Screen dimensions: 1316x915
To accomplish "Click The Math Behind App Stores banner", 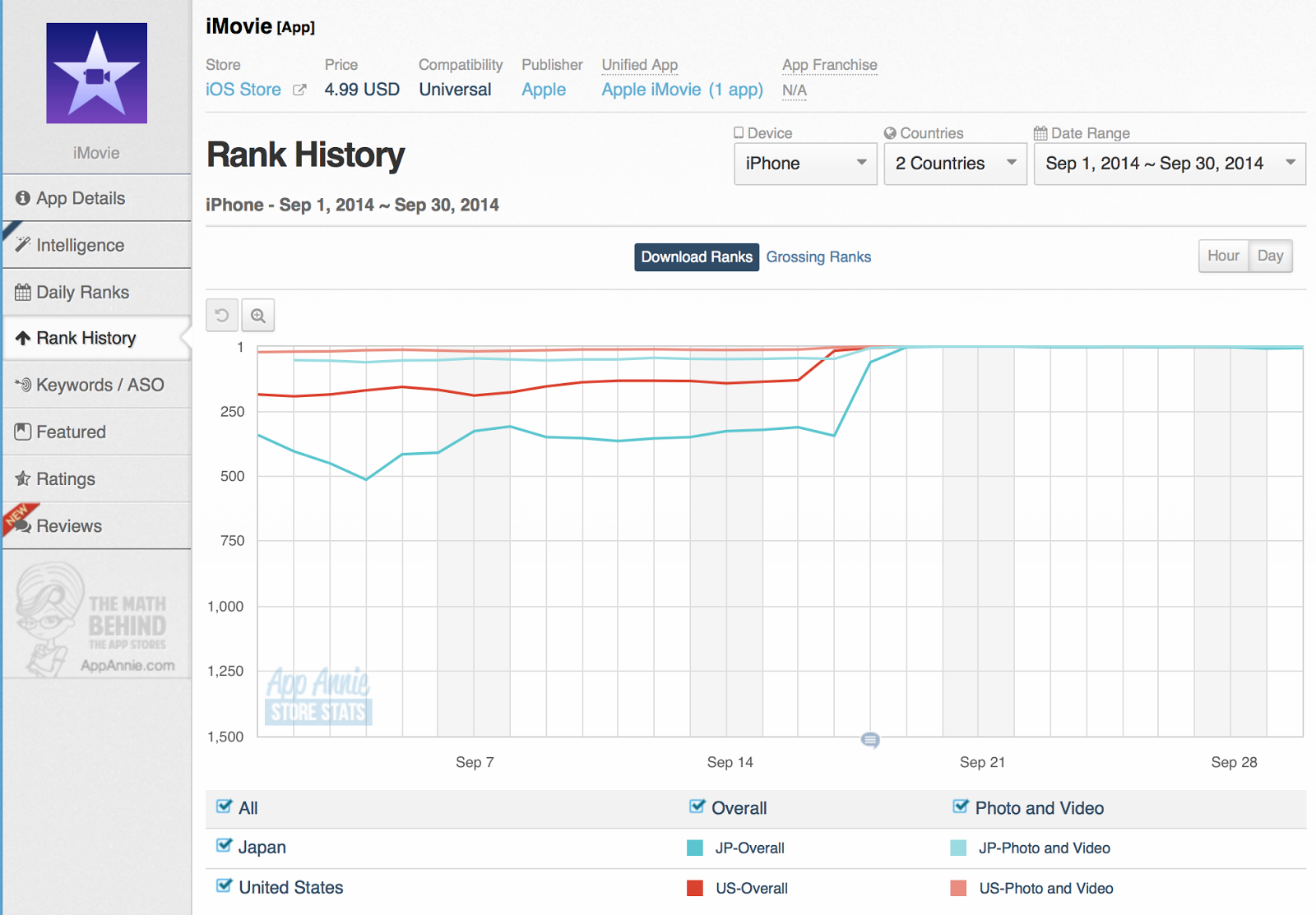I will [97, 620].
